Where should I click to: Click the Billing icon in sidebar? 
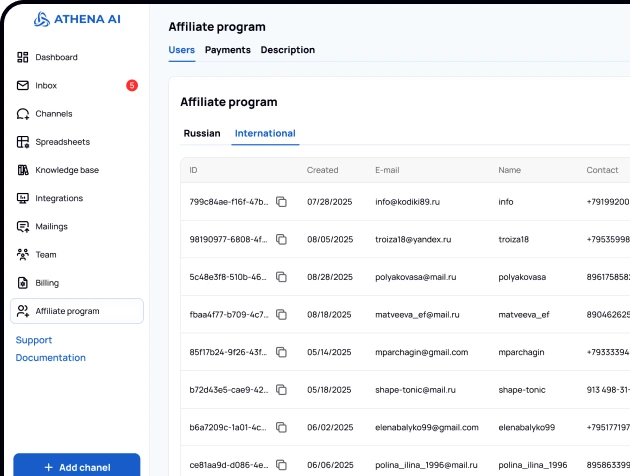coord(23,283)
